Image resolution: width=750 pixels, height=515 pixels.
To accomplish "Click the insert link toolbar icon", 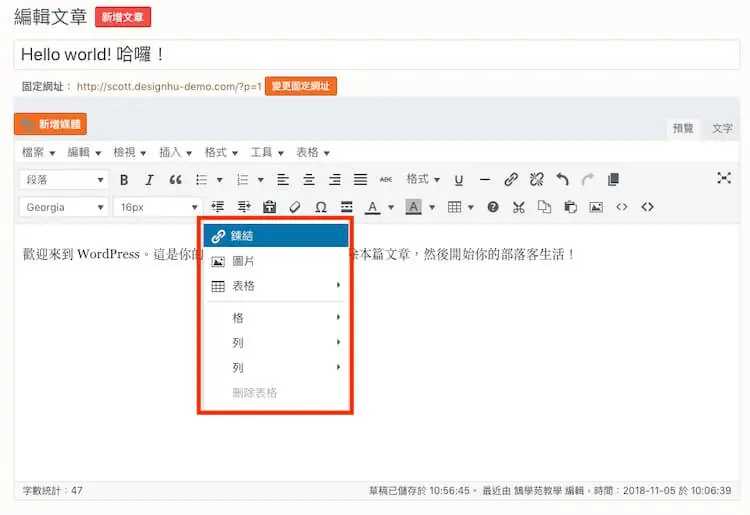I will pos(511,180).
